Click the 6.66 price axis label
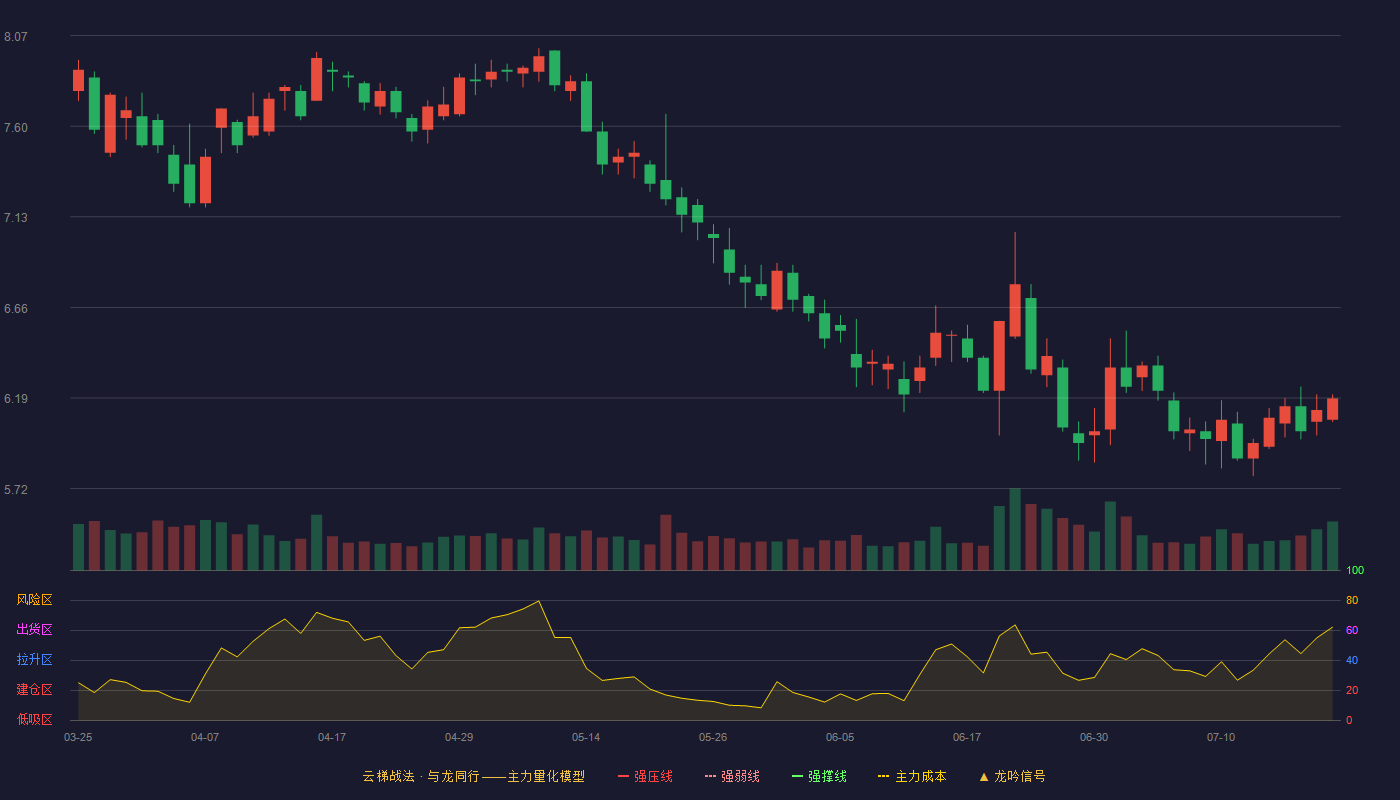 click(x=16, y=309)
